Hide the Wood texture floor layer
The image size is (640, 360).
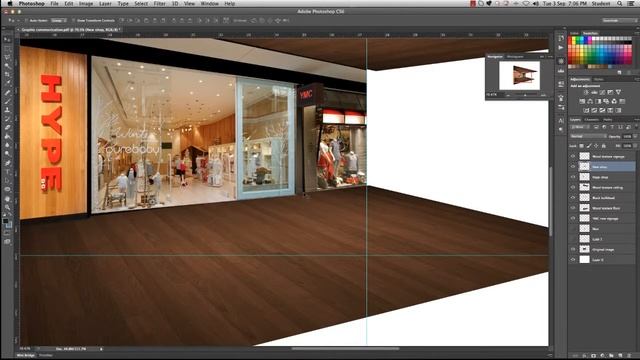pyautogui.click(x=573, y=208)
